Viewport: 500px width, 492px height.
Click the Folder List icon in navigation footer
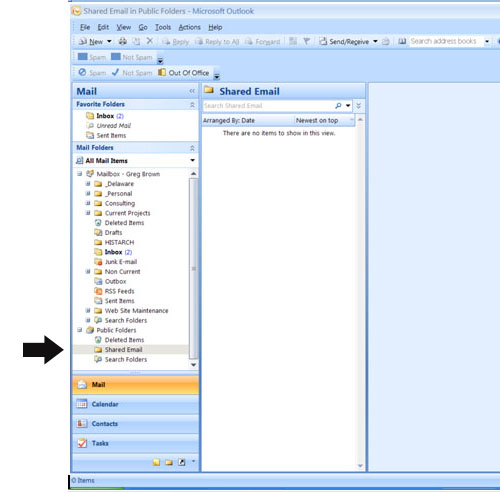(x=169, y=462)
